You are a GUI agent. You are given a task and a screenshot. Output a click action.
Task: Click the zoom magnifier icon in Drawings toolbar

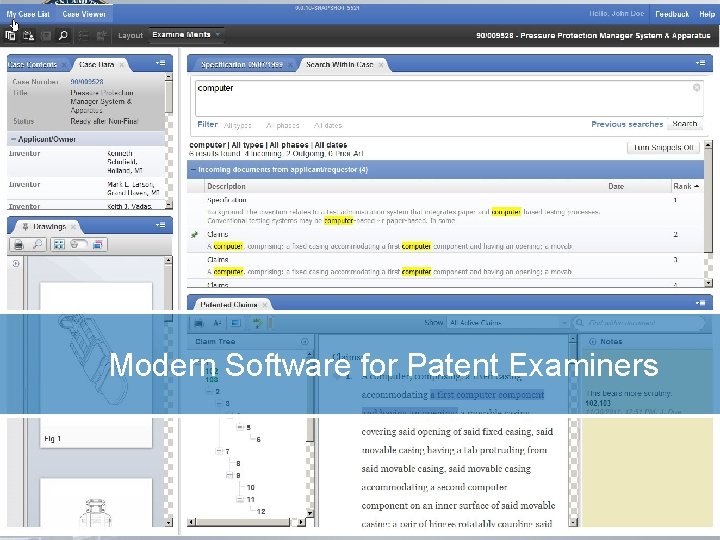click(37, 244)
